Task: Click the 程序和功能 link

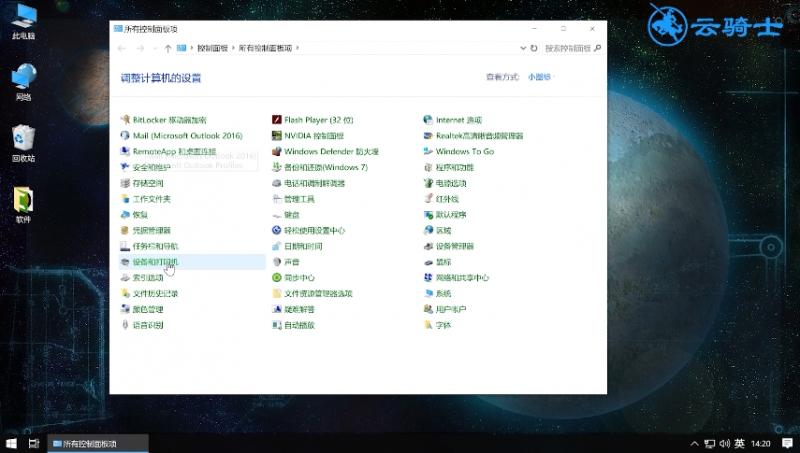Action: (x=455, y=167)
